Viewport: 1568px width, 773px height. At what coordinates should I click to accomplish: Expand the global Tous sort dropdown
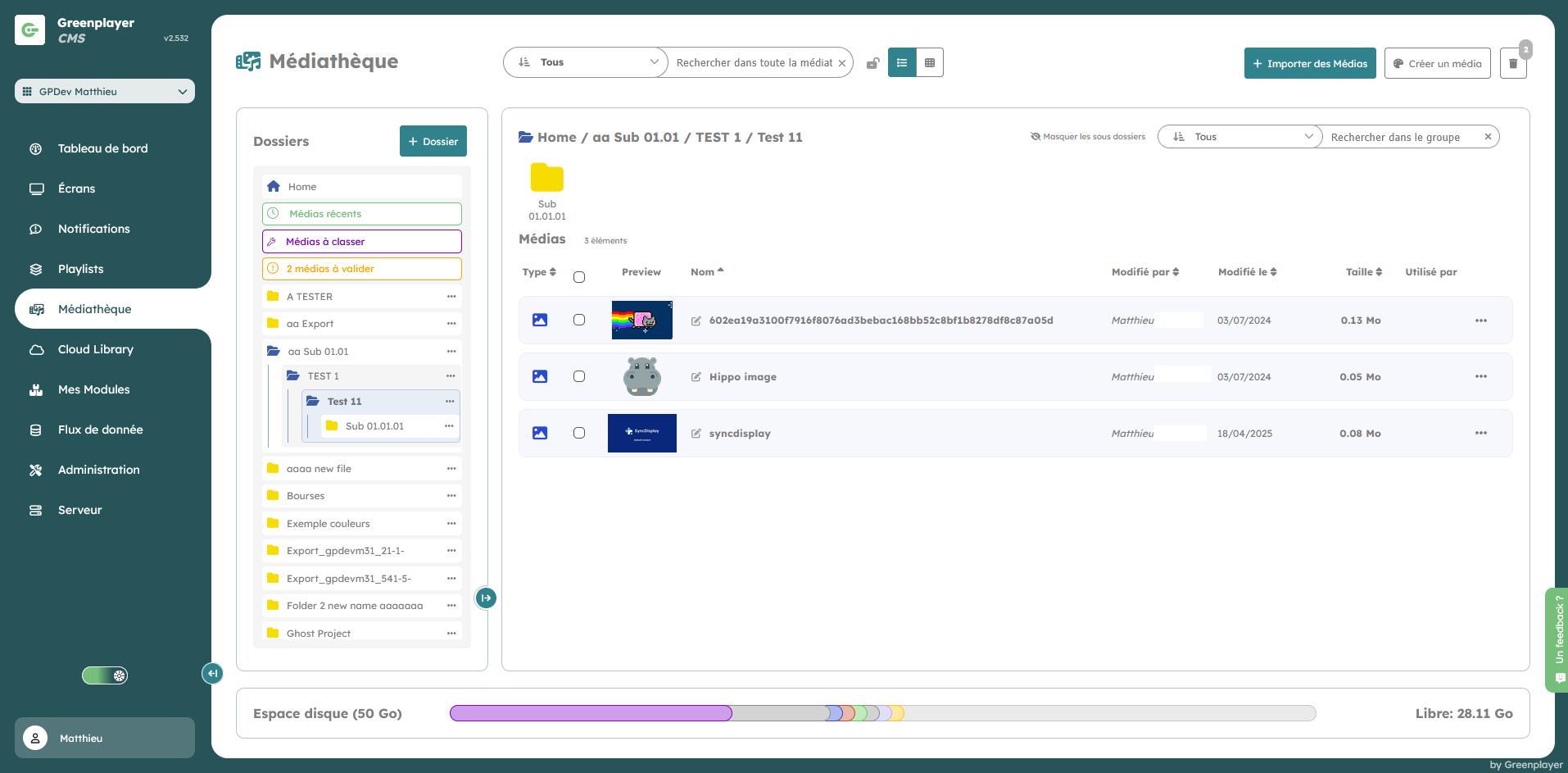coord(586,63)
